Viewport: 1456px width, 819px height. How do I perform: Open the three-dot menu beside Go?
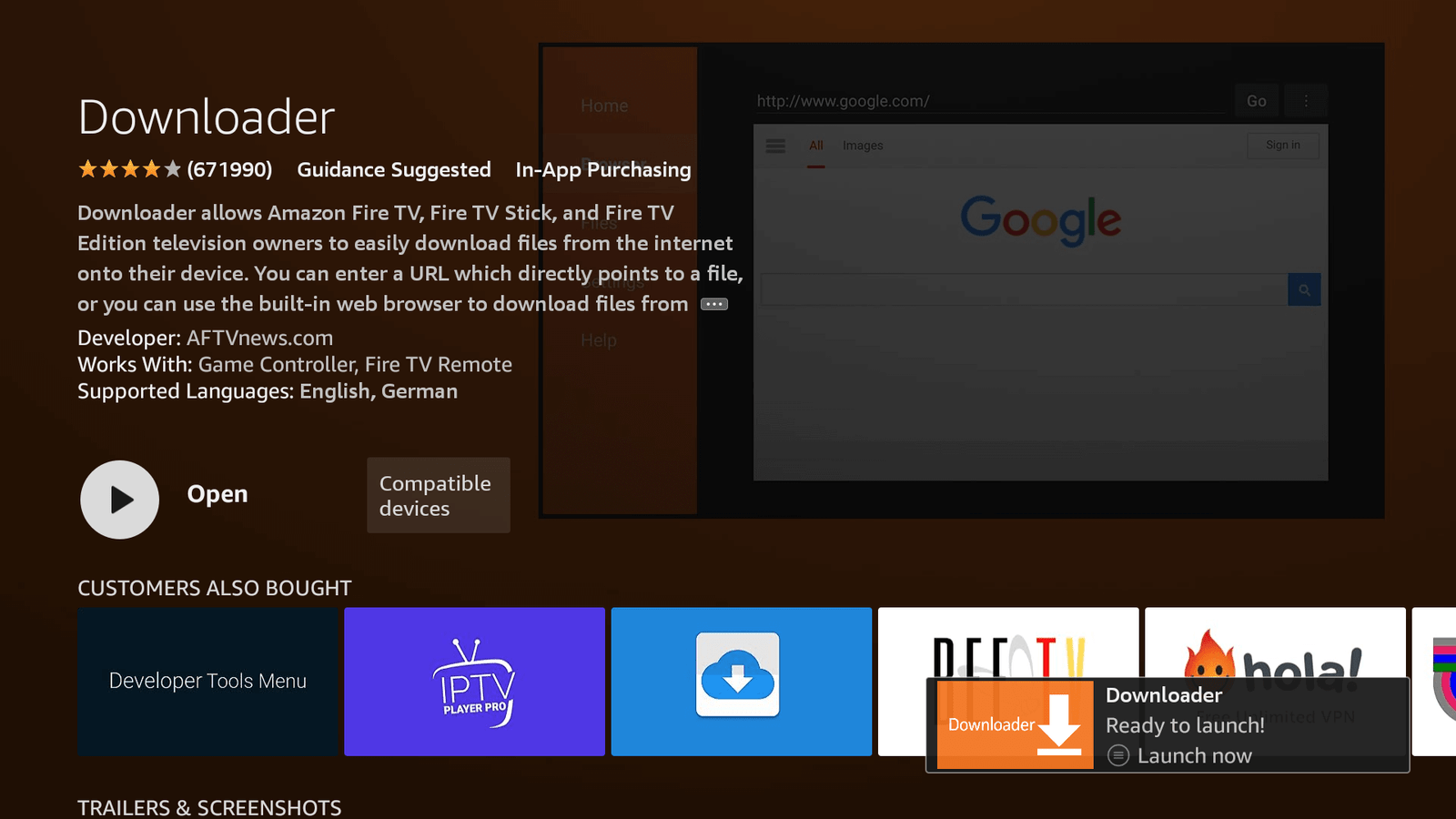click(1306, 101)
